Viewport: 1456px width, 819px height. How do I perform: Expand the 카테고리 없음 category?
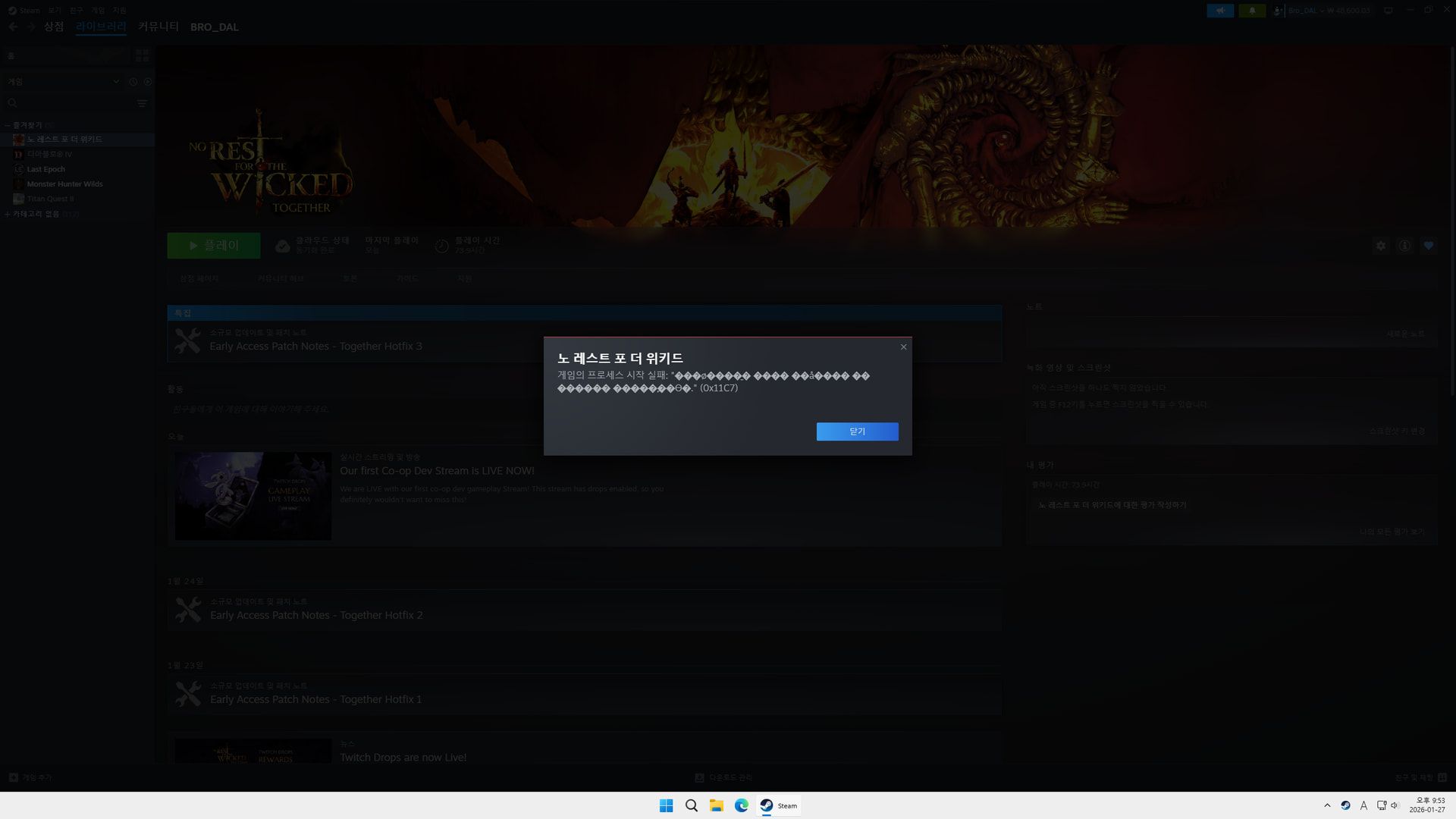pos(7,215)
